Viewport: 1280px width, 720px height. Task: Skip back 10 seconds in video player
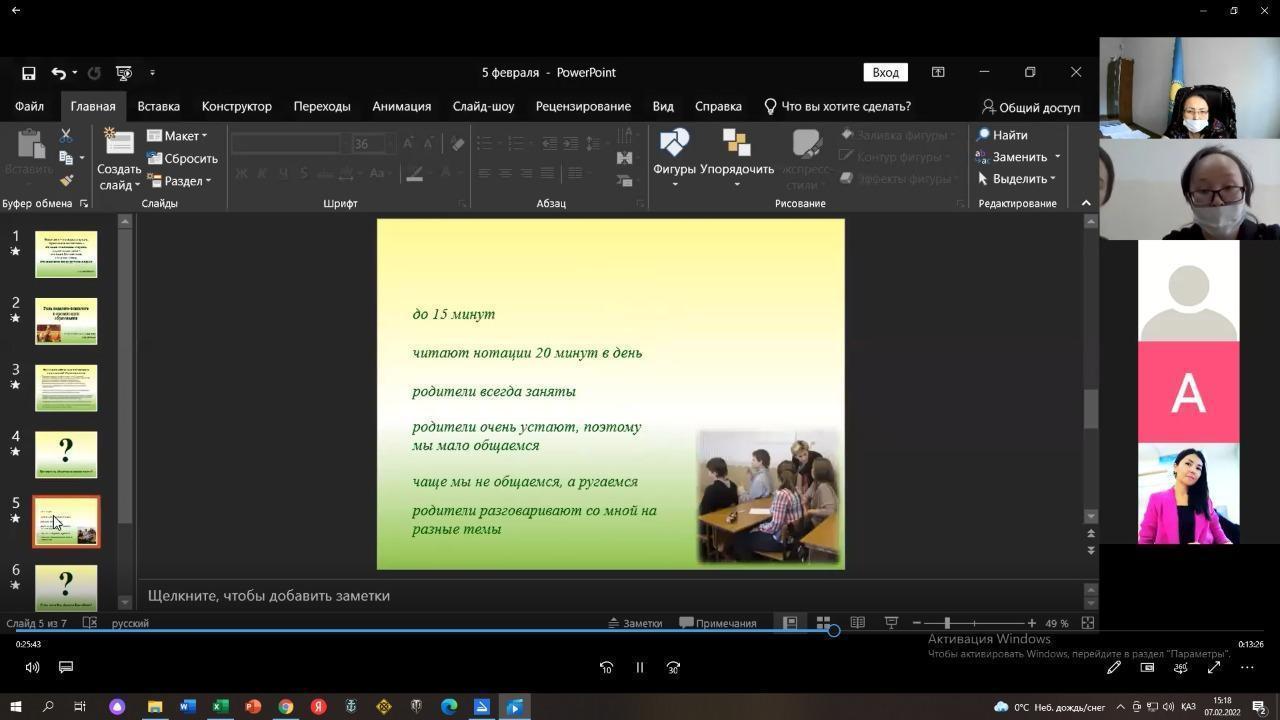pos(606,668)
